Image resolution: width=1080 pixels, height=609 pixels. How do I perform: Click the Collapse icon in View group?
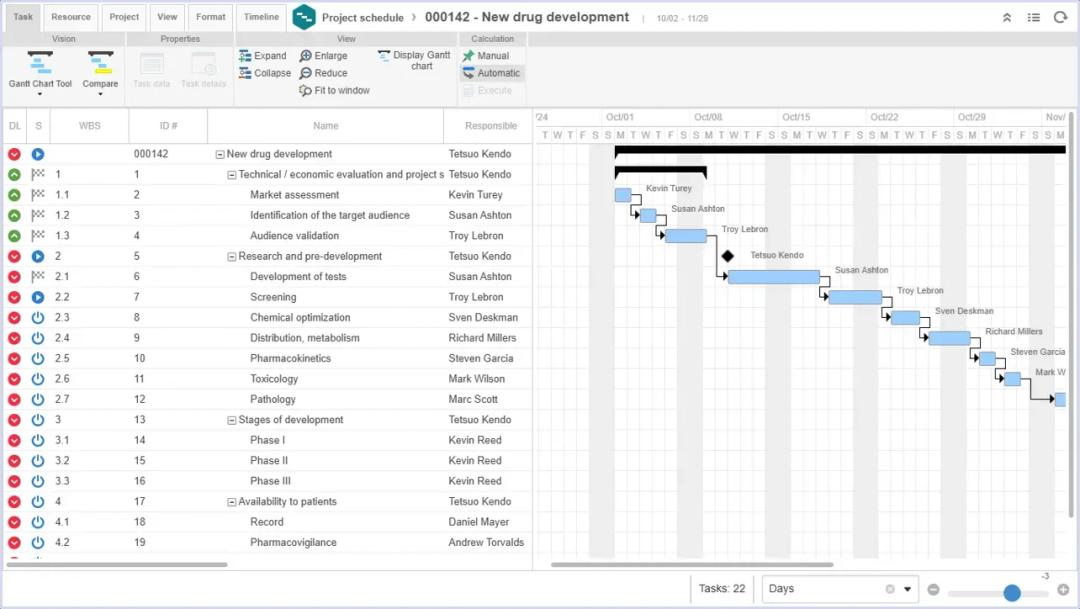tap(245, 73)
